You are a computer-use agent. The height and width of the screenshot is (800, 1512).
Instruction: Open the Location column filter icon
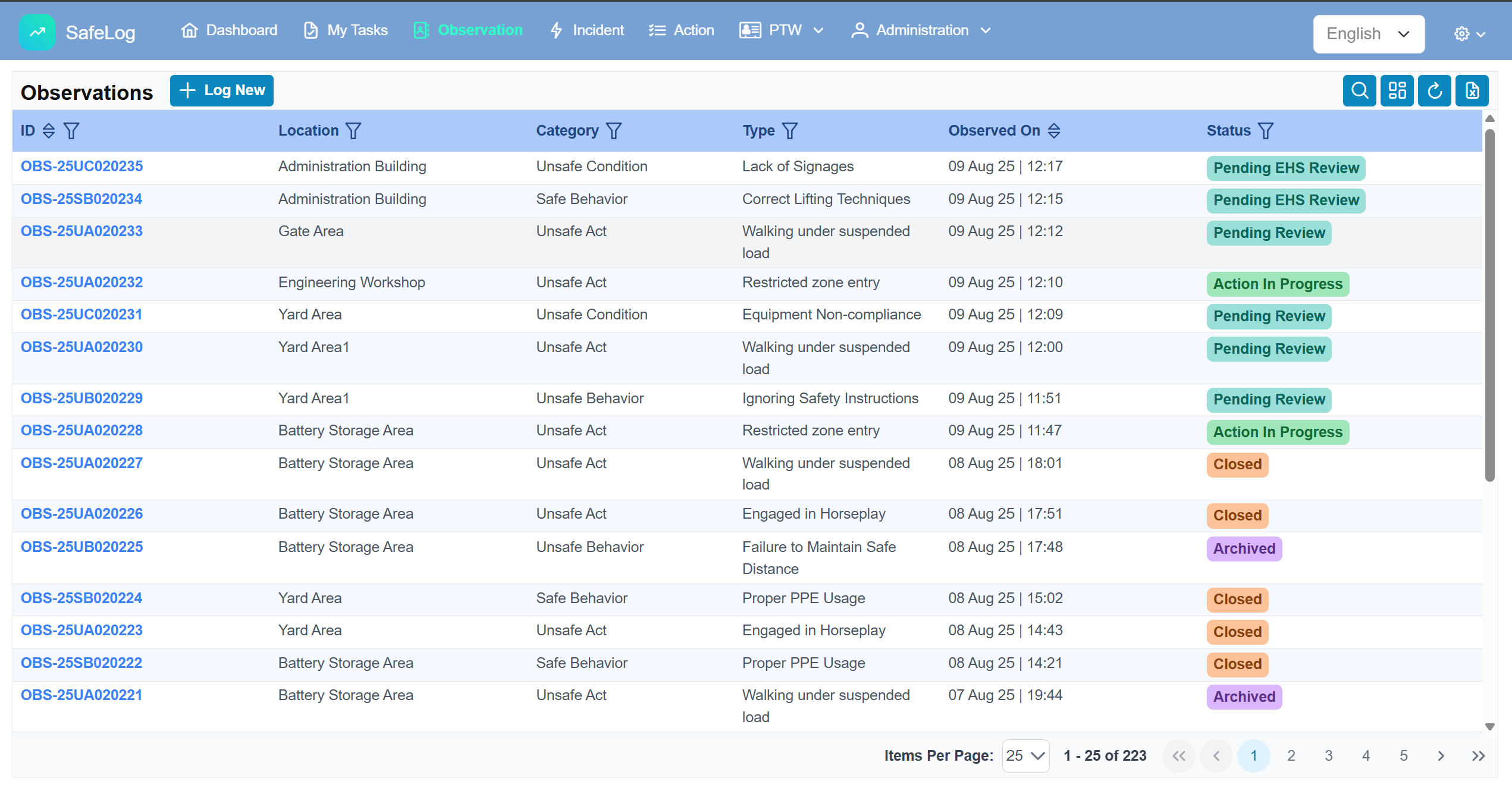[x=353, y=131]
